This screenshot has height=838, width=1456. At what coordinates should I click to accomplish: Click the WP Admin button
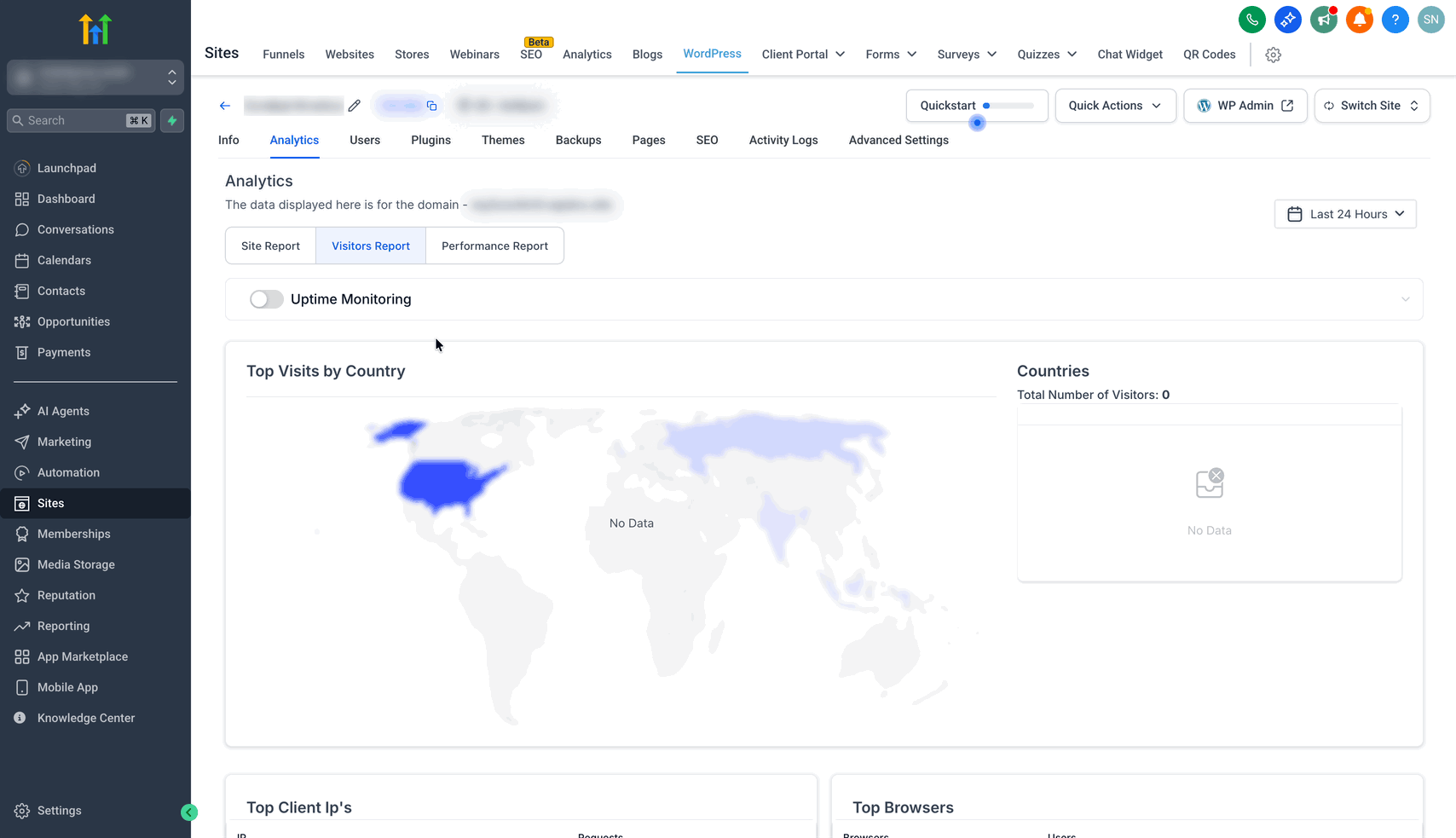1245,106
